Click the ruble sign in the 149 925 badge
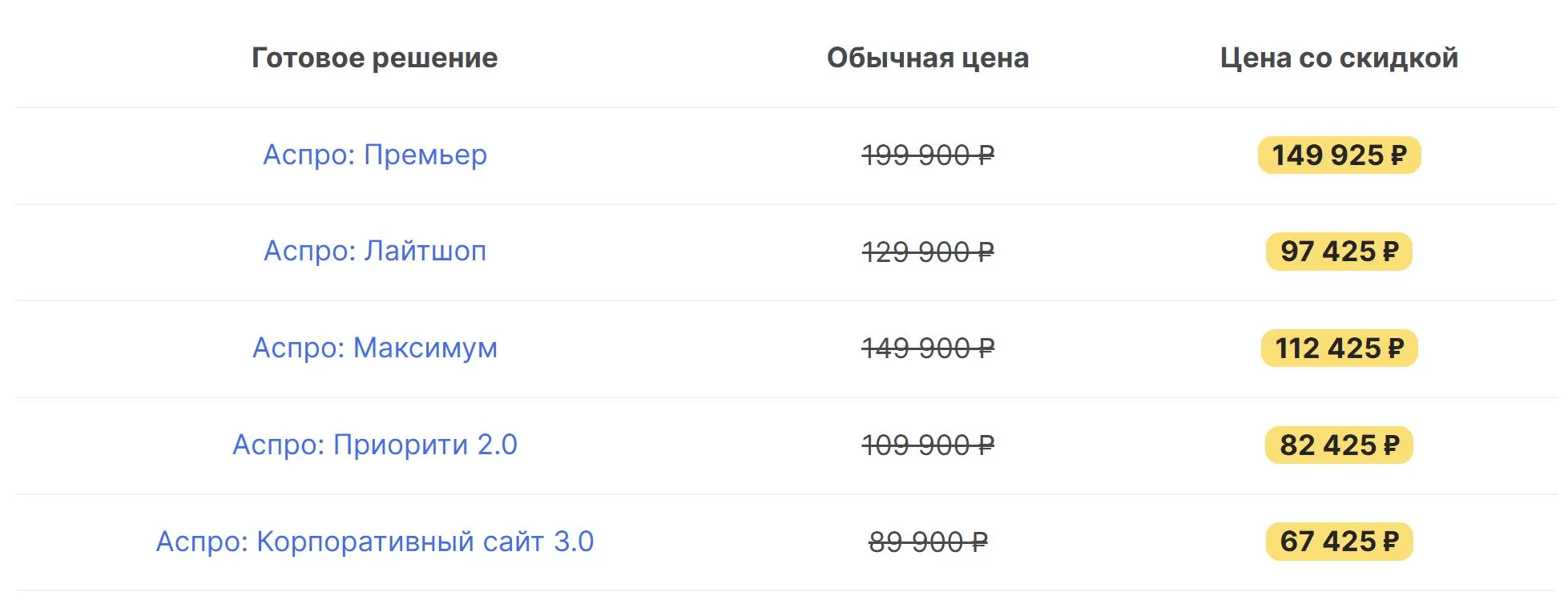This screenshot has height=600, width=1568. click(1398, 155)
